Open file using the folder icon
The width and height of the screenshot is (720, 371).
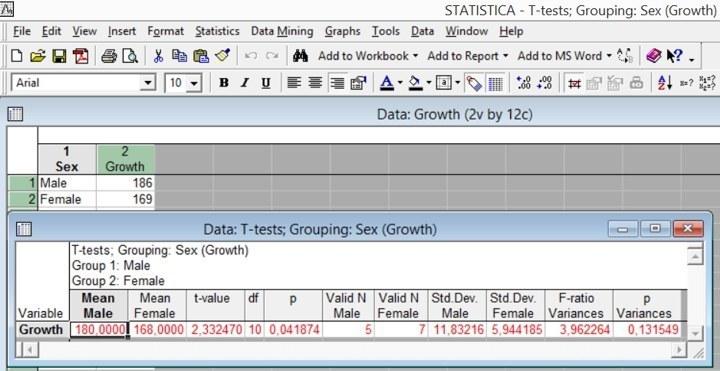tap(38, 56)
